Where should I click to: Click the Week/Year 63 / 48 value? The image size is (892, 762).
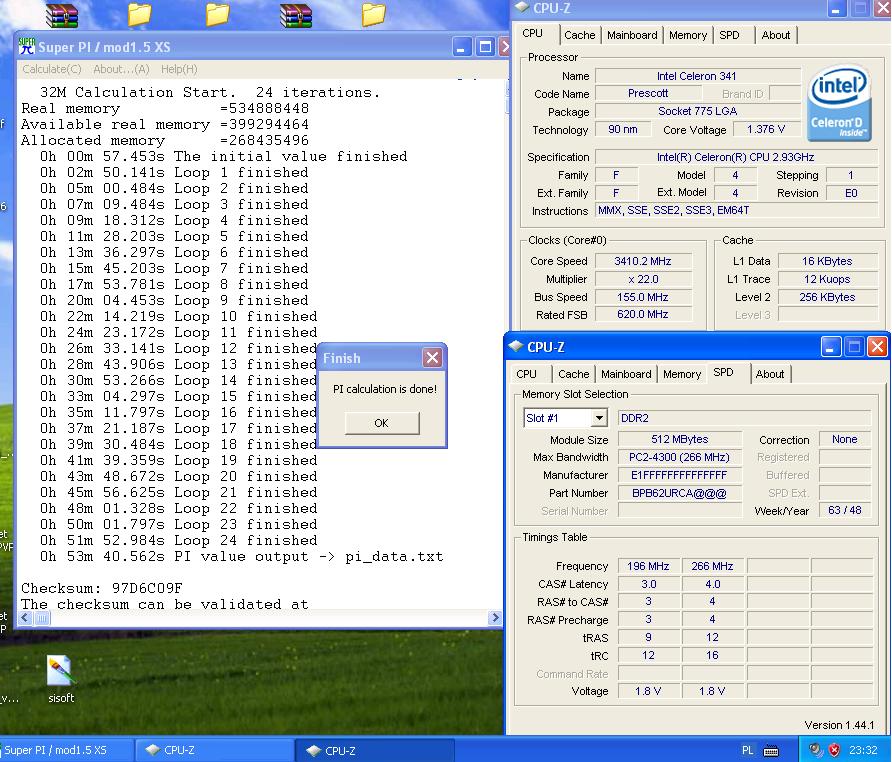(845, 510)
